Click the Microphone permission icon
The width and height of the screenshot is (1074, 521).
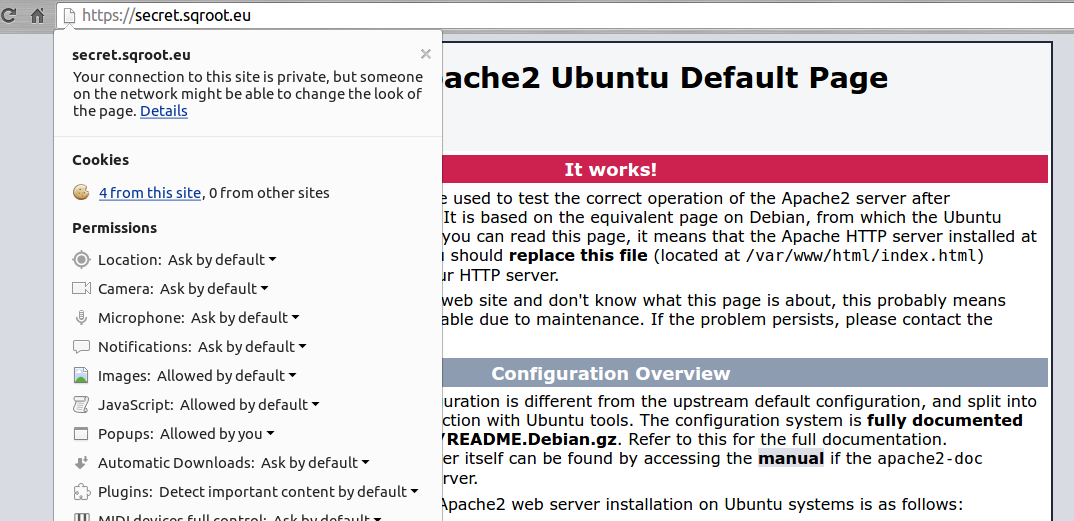click(x=82, y=318)
